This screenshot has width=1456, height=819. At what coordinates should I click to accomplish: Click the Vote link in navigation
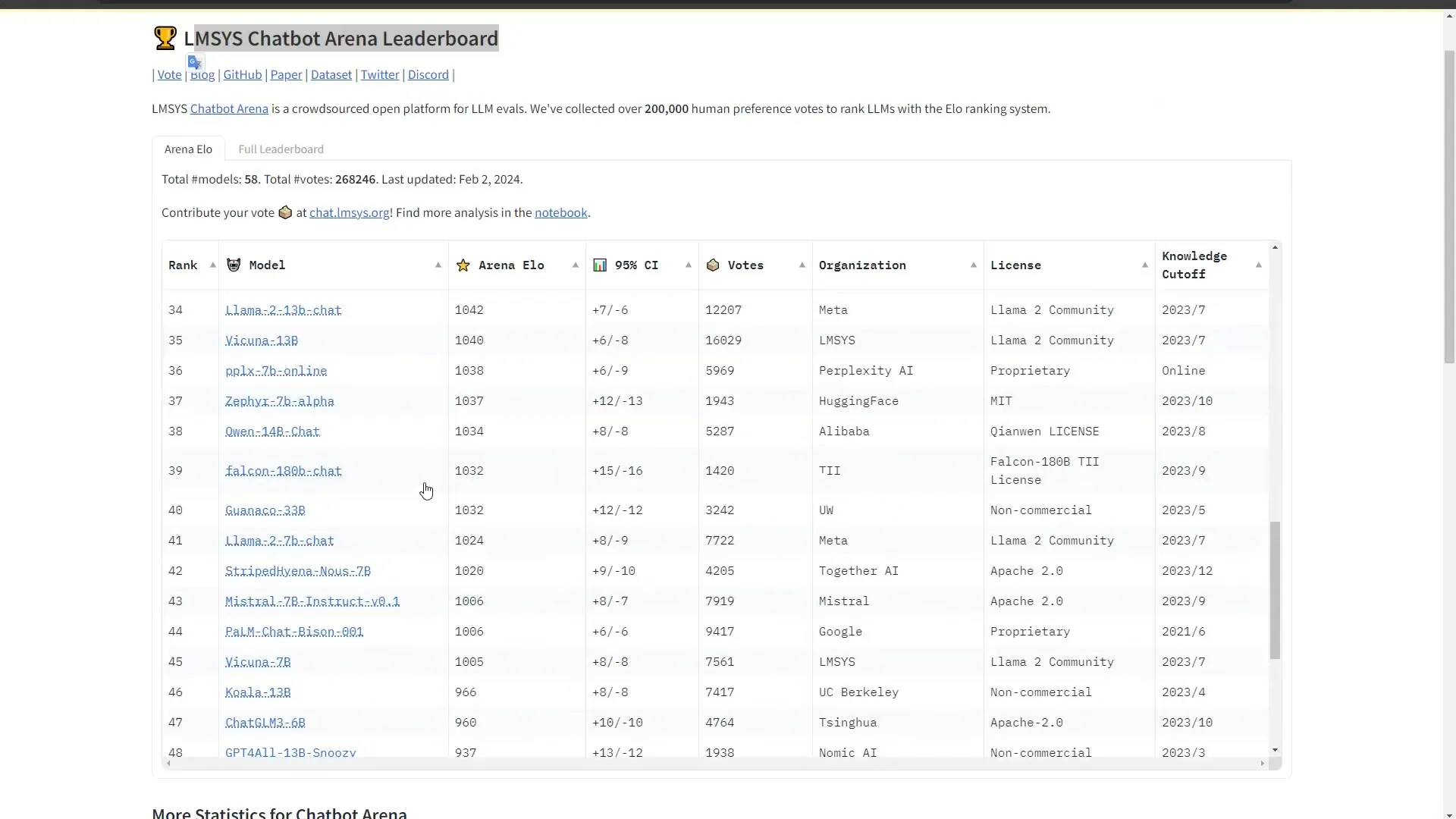169,74
